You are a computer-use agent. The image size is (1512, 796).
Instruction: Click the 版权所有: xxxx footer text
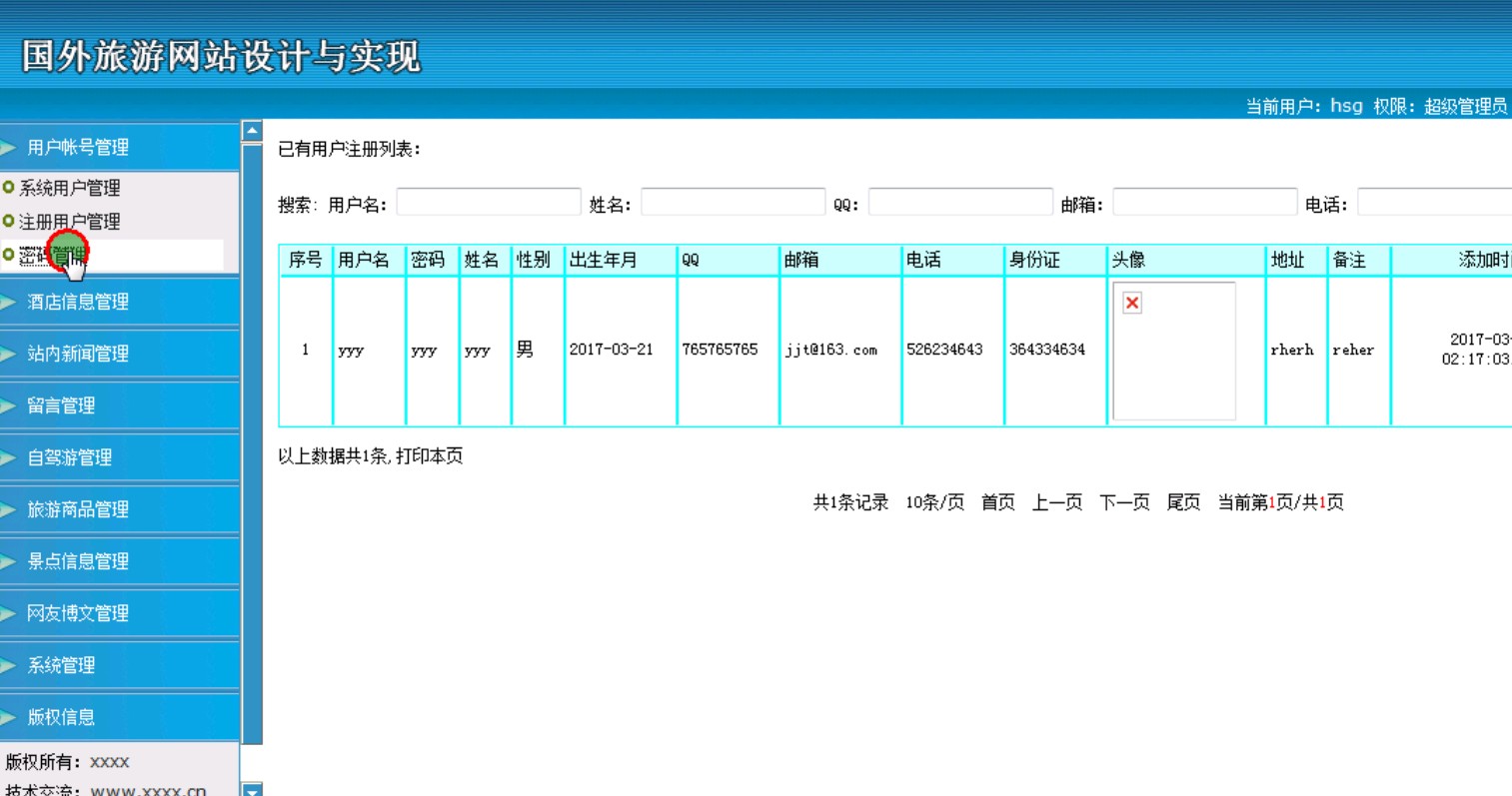[x=68, y=762]
